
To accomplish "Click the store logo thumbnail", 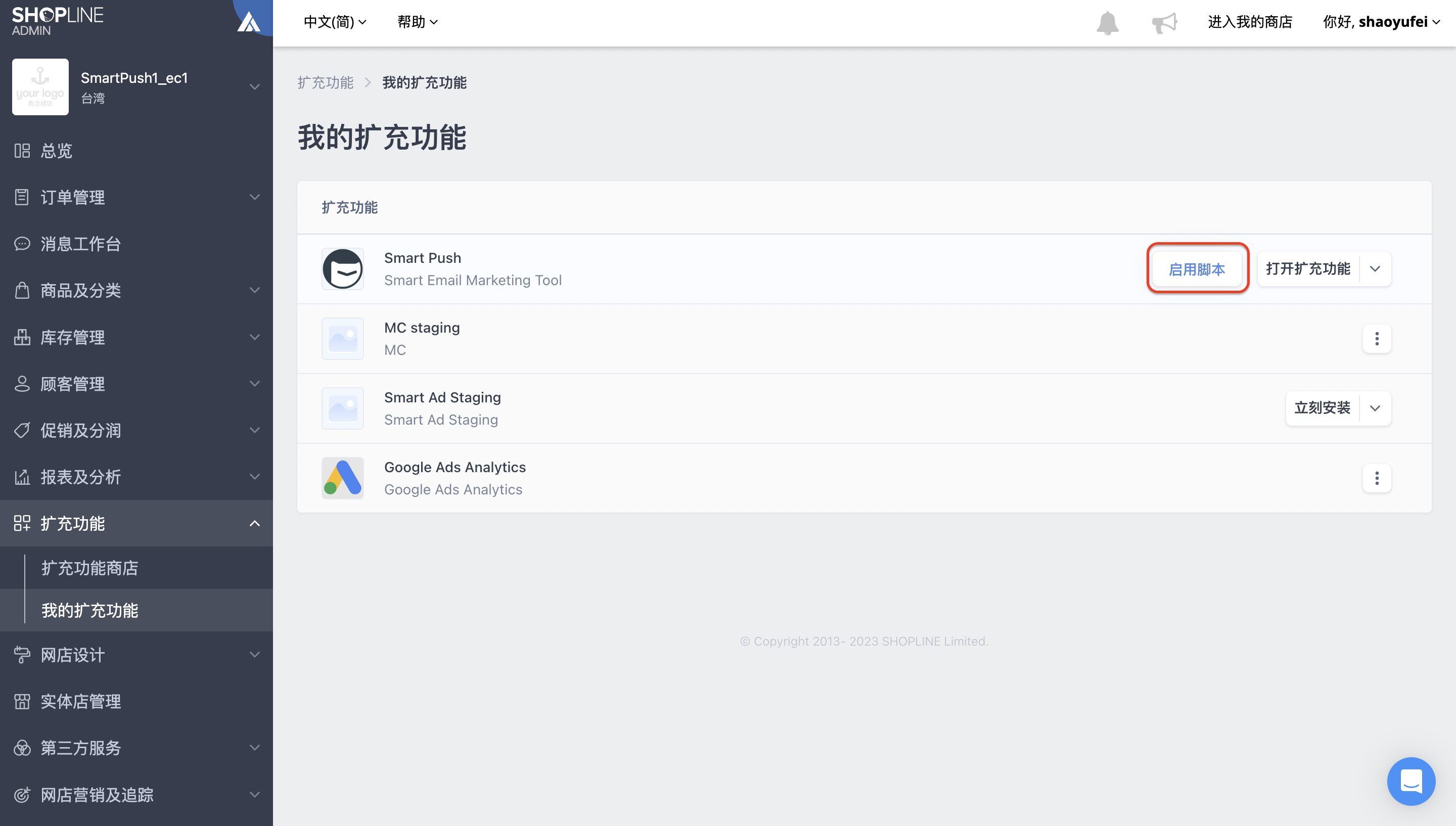I will point(40,87).
